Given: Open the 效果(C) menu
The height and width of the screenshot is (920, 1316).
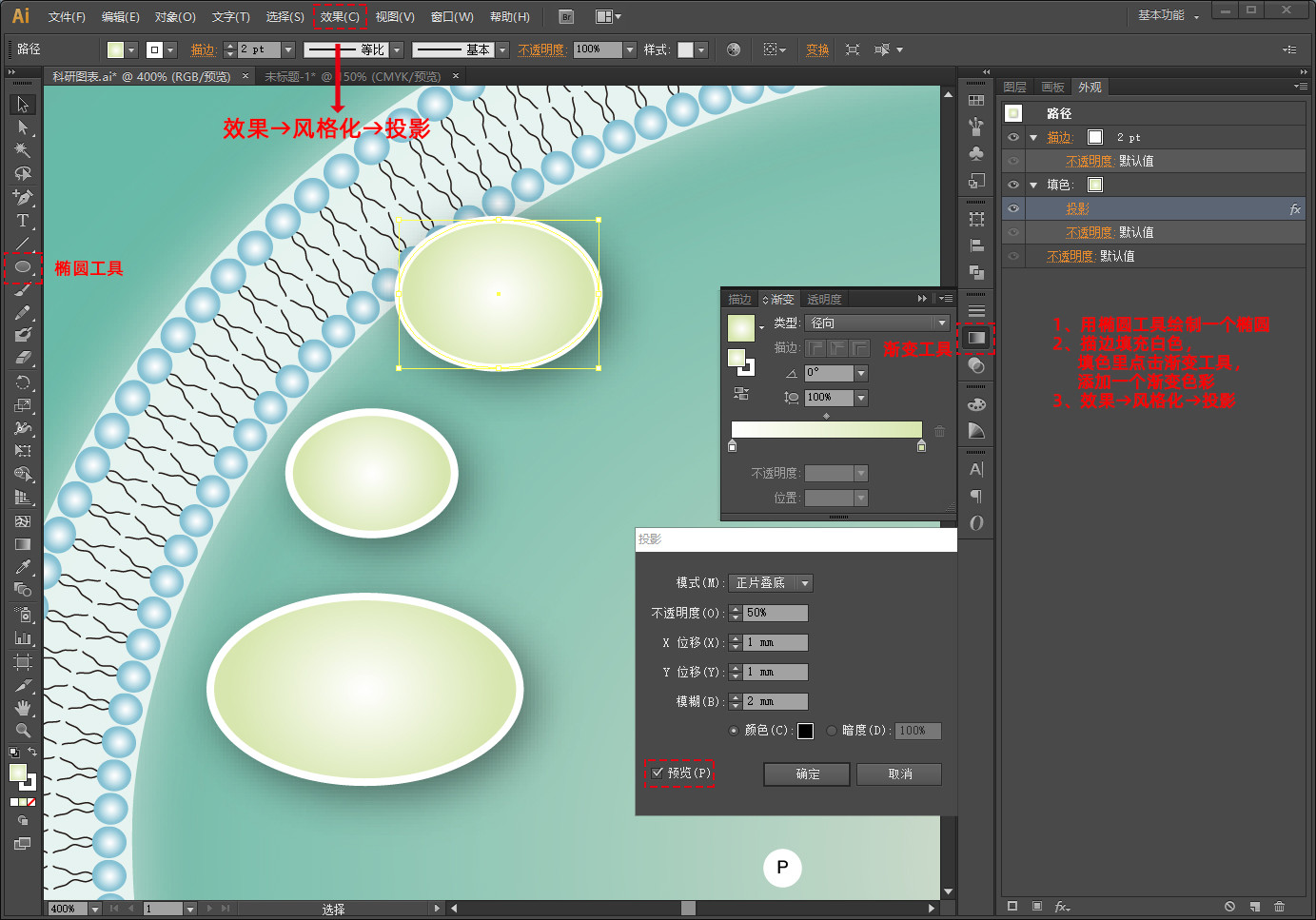Looking at the screenshot, I should [340, 17].
